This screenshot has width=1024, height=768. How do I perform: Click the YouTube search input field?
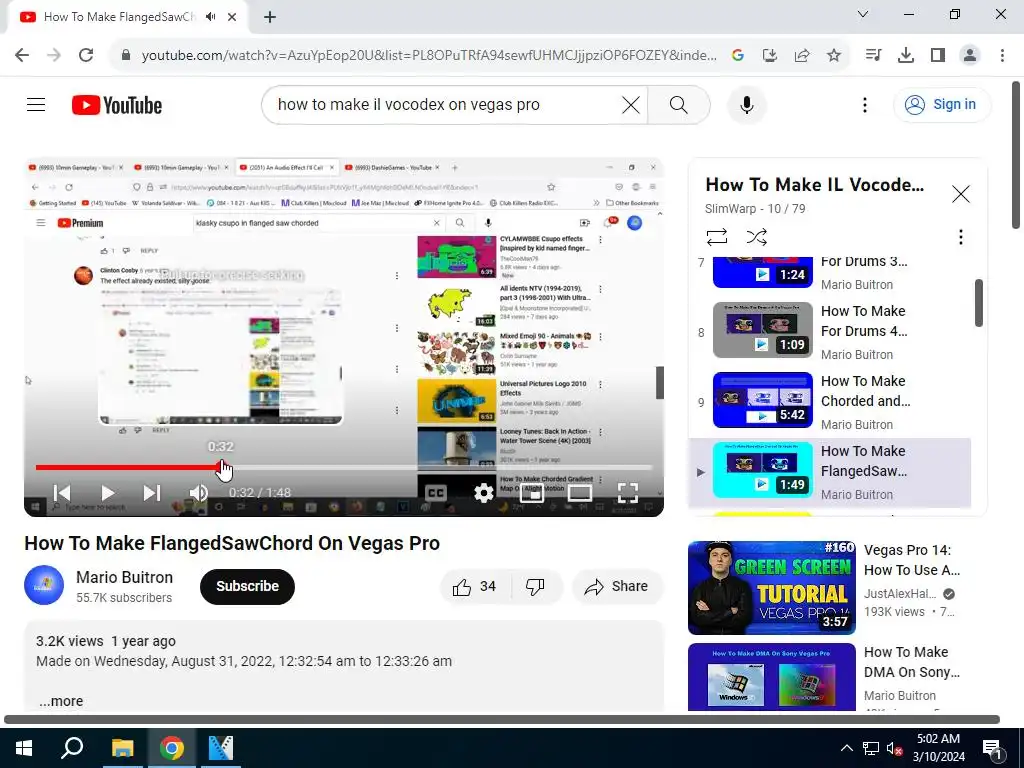tap(444, 104)
